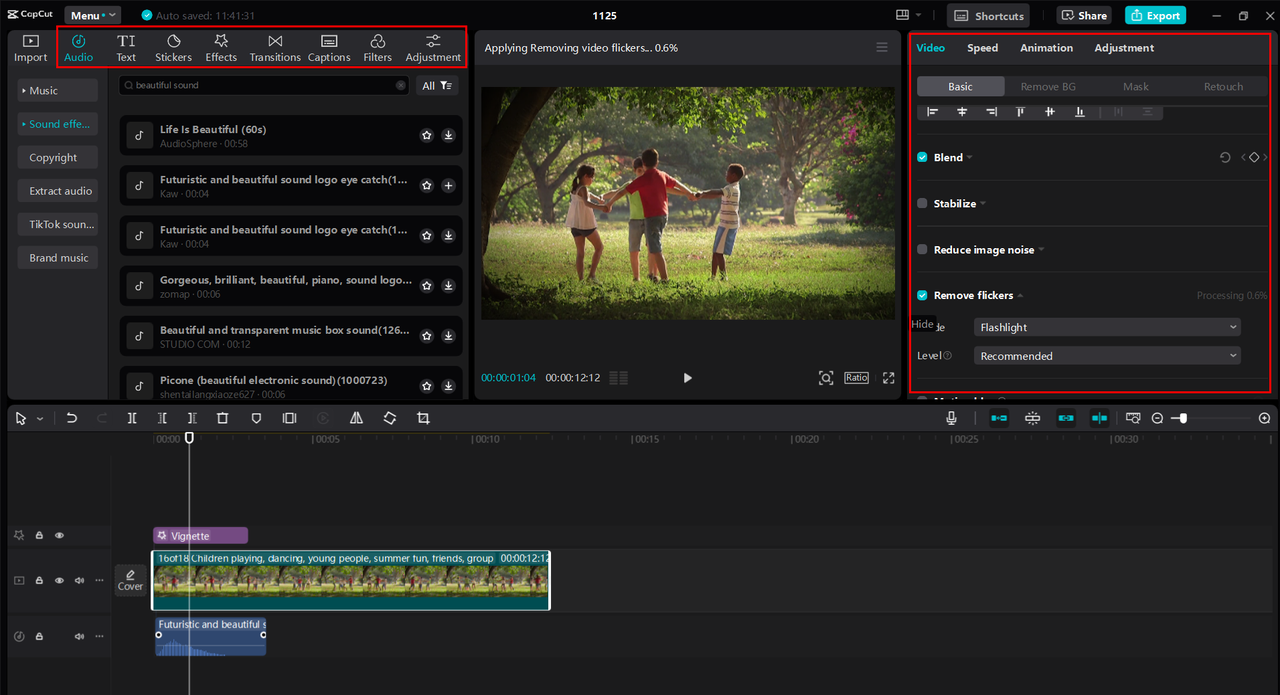
Task: Undo the last timeline action
Action: (x=72, y=418)
